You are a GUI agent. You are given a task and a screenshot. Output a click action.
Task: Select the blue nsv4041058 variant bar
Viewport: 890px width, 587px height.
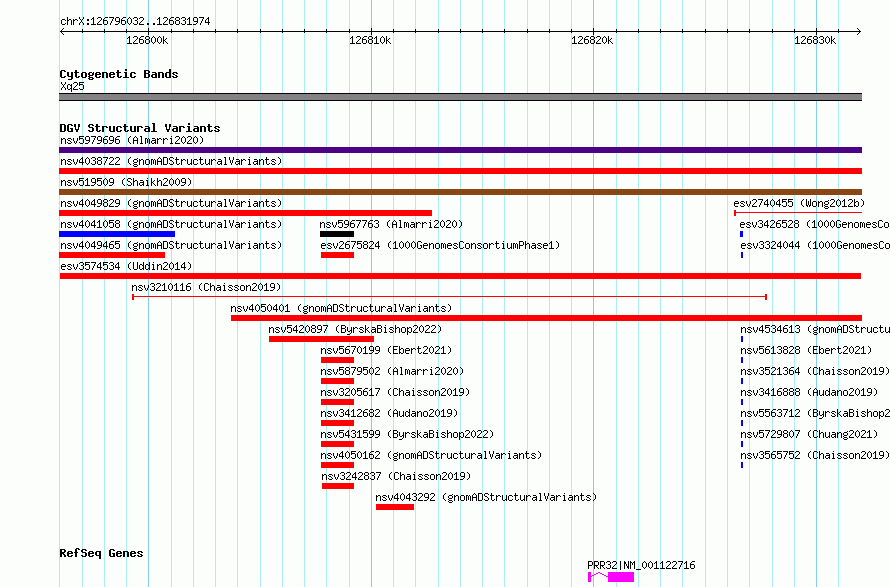(x=117, y=234)
